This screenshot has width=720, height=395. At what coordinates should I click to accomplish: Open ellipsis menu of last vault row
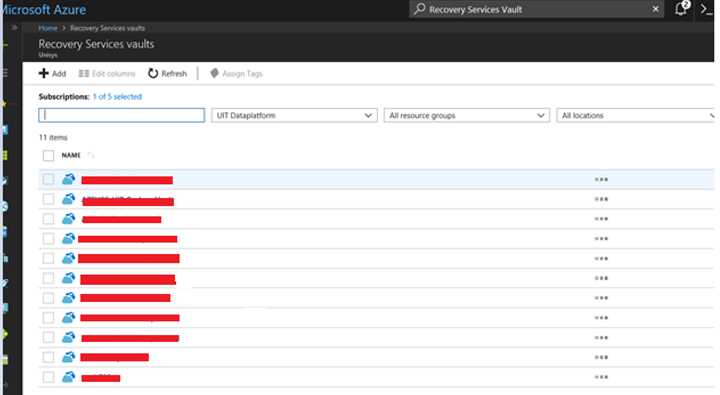601,377
